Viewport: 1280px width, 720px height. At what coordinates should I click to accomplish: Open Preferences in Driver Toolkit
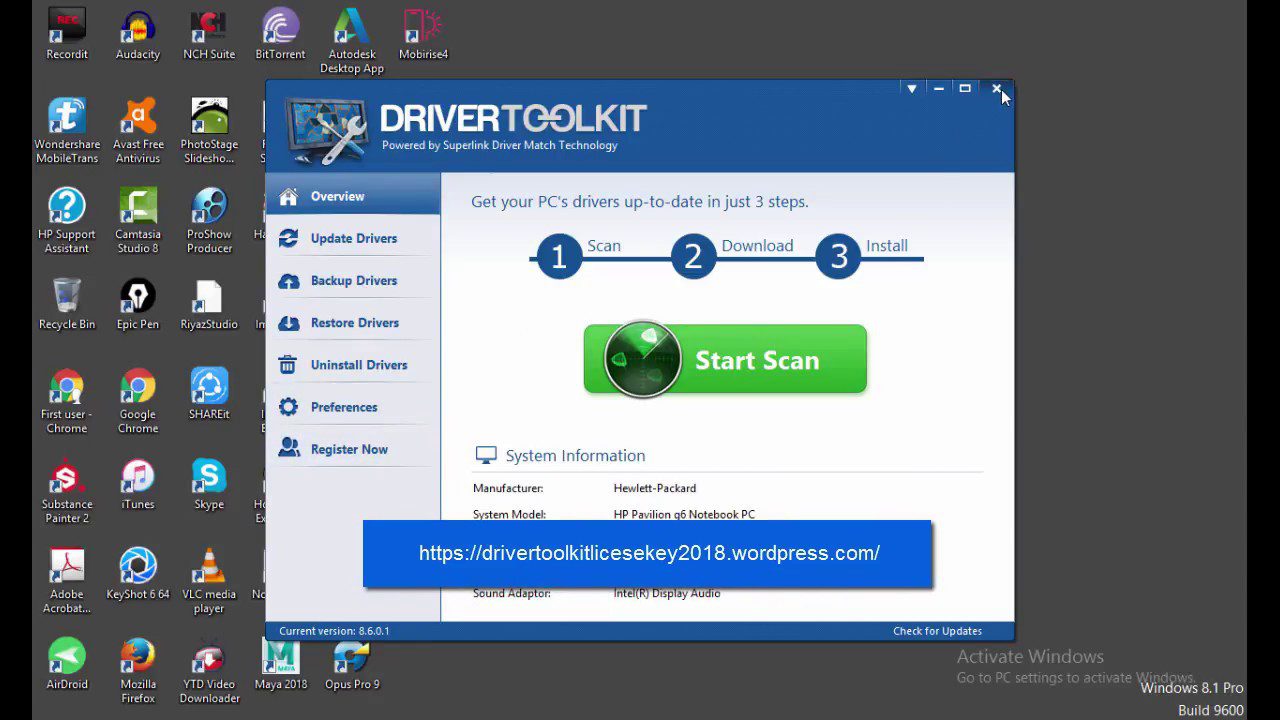(x=353, y=406)
